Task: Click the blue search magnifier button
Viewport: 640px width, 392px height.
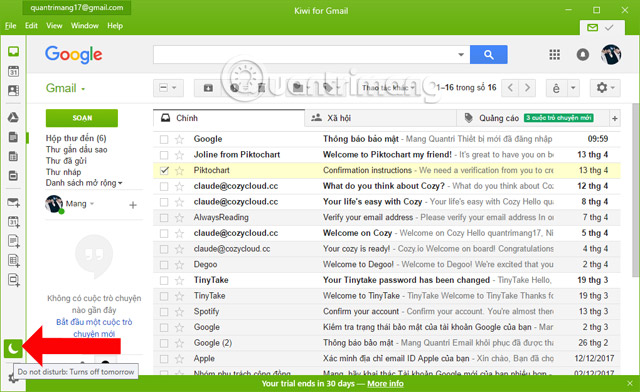Action: [x=489, y=55]
